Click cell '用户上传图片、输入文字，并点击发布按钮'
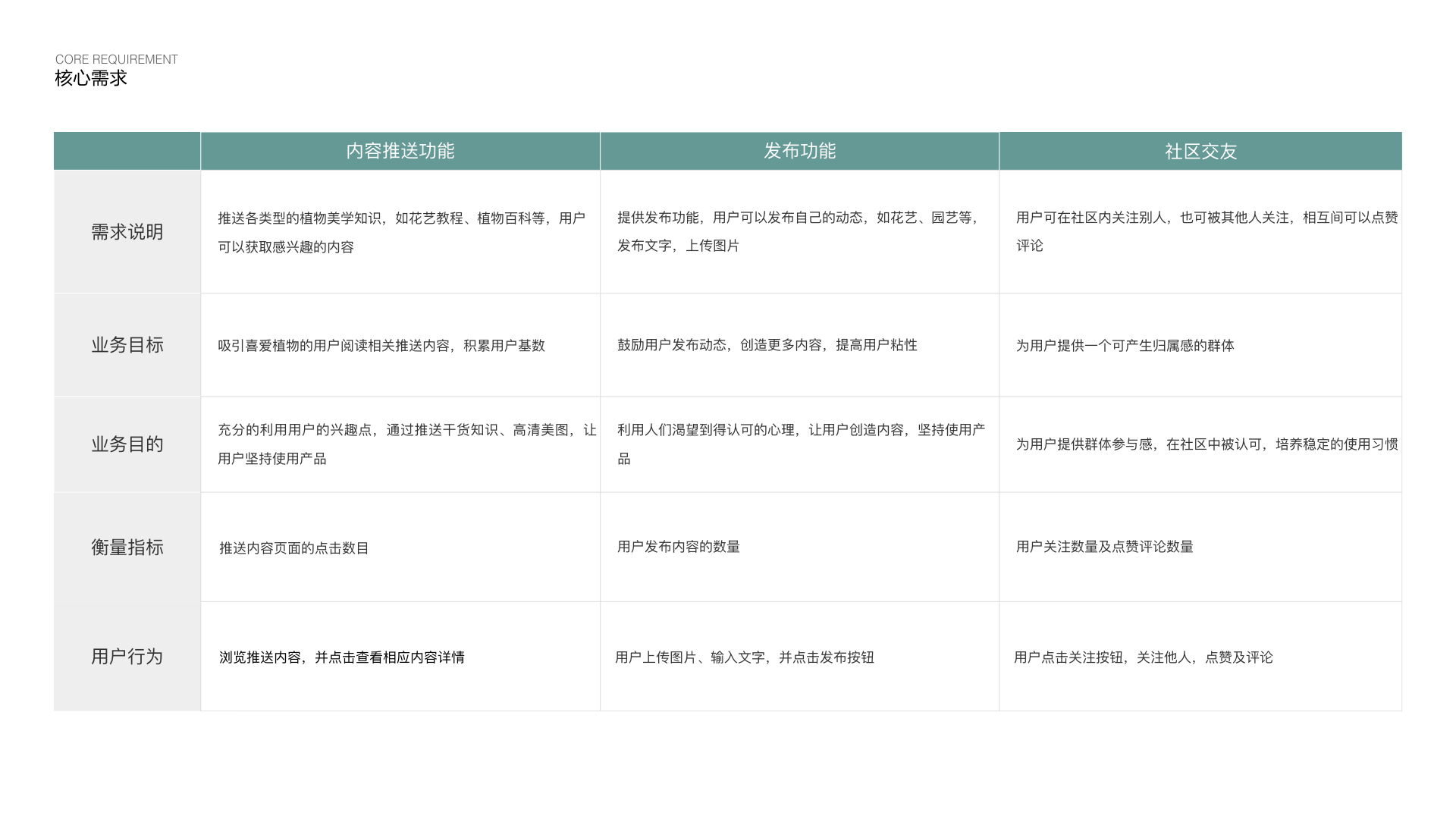 click(799, 657)
